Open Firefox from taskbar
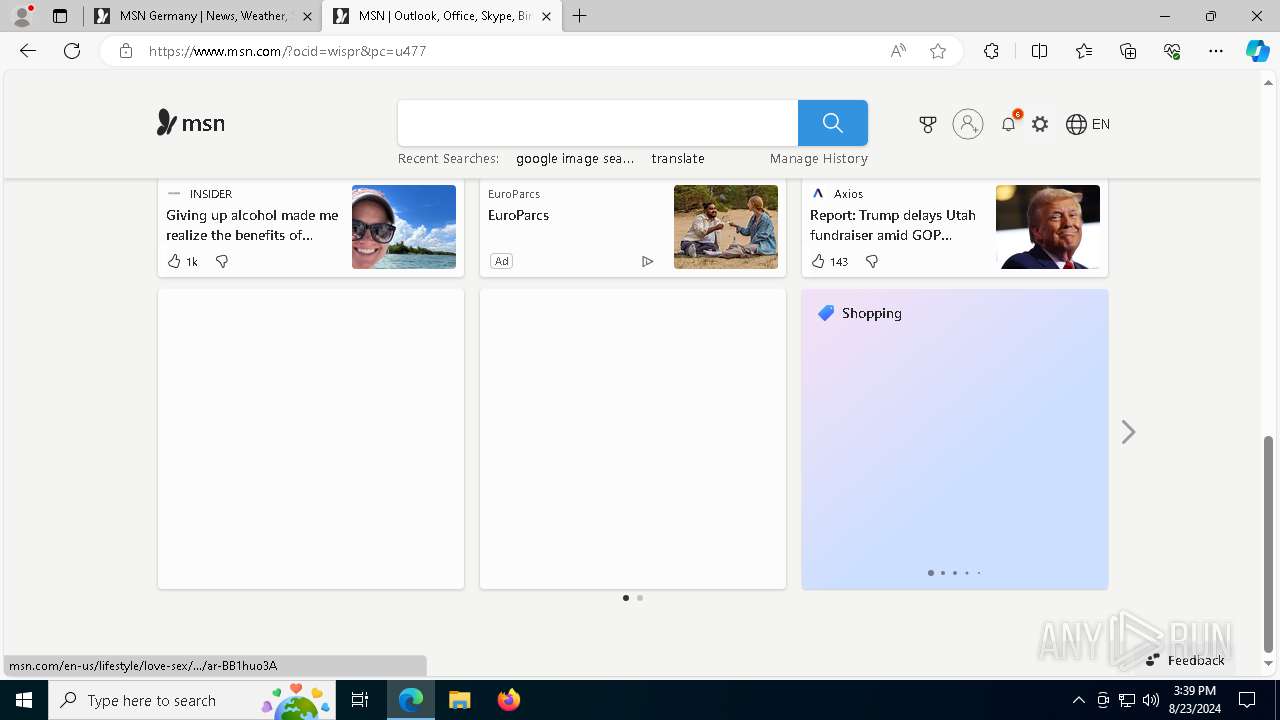1280x720 pixels. tap(509, 700)
